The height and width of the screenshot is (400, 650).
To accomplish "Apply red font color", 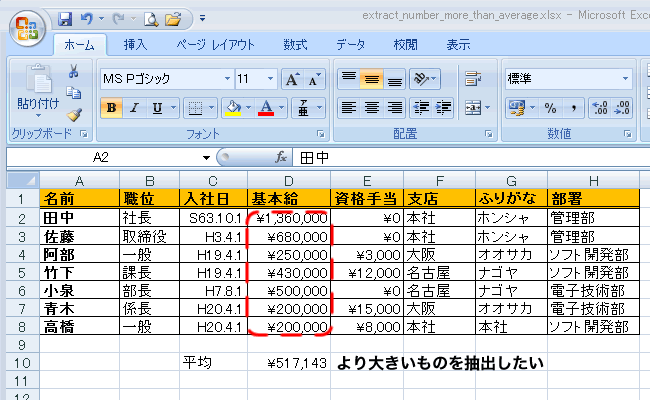I will [266, 108].
